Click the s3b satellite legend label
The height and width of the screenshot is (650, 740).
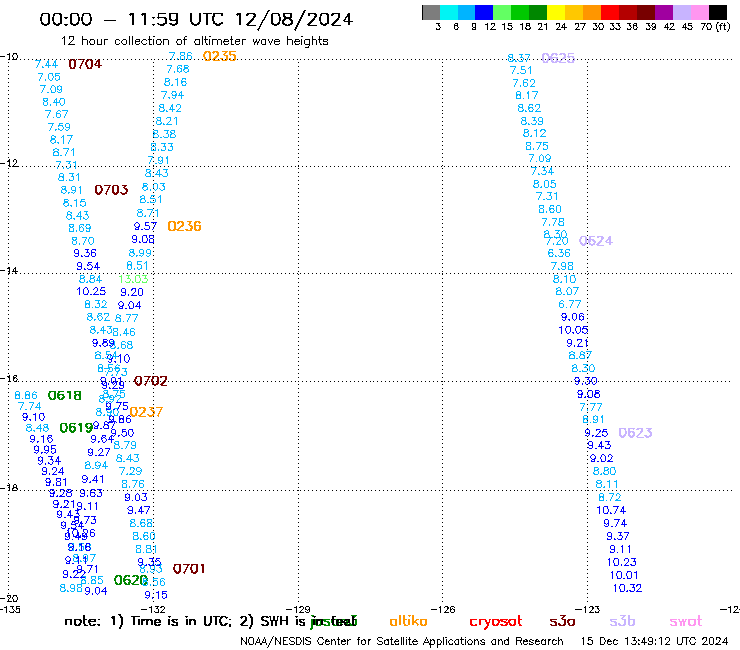coord(622,621)
